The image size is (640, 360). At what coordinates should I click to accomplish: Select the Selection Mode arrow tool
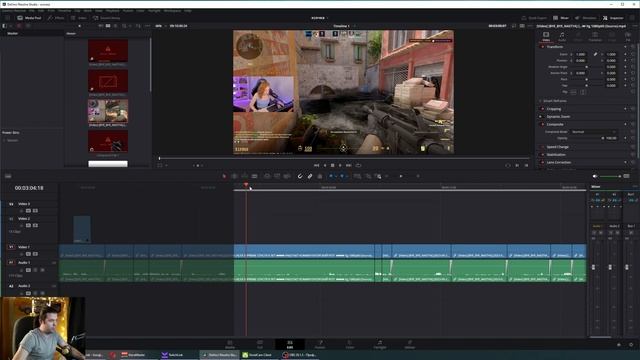224,176
